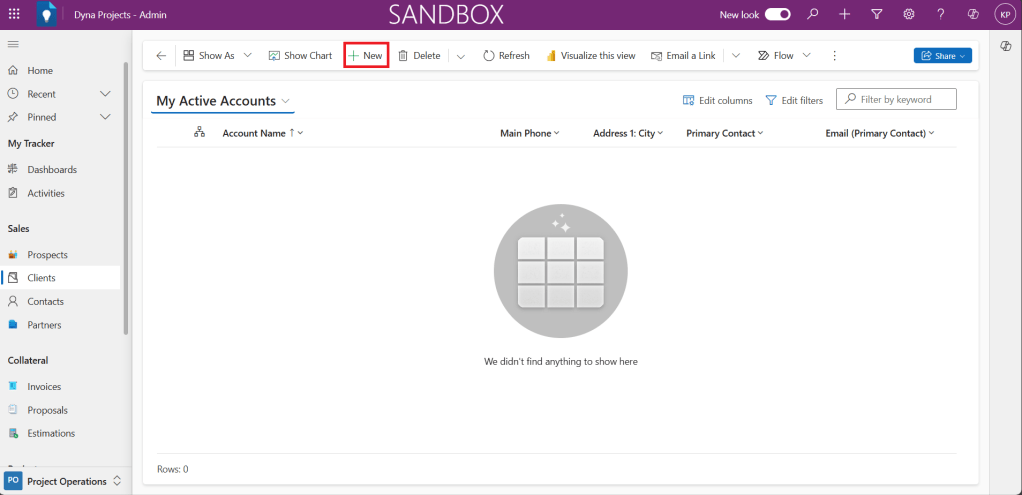Open the Project Operations area switcher
Image resolution: width=1022 pixels, height=495 pixels.
66,481
